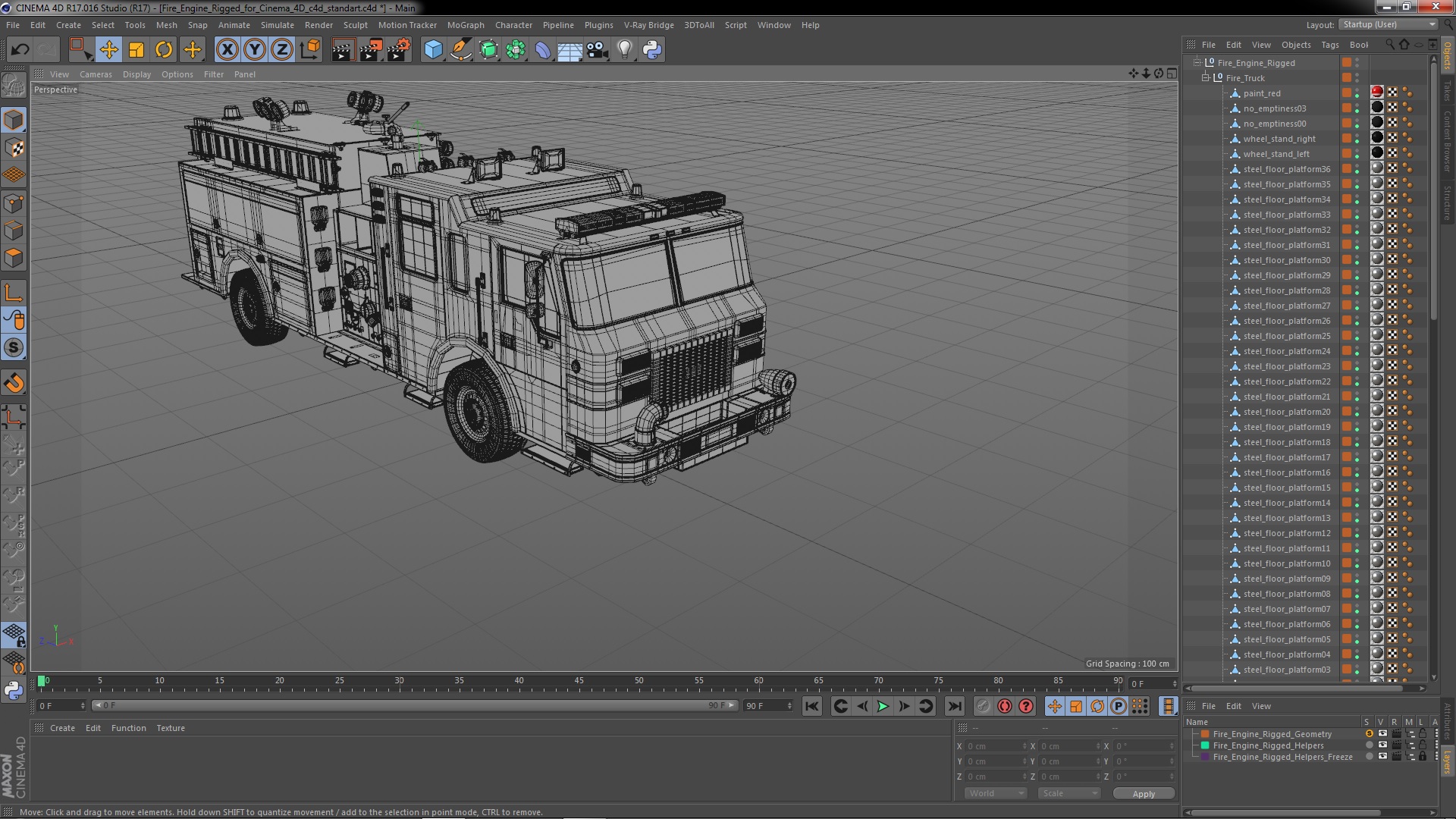The height and width of the screenshot is (819, 1456).
Task: Collapse Fire_Truck tree node
Action: click(1206, 77)
